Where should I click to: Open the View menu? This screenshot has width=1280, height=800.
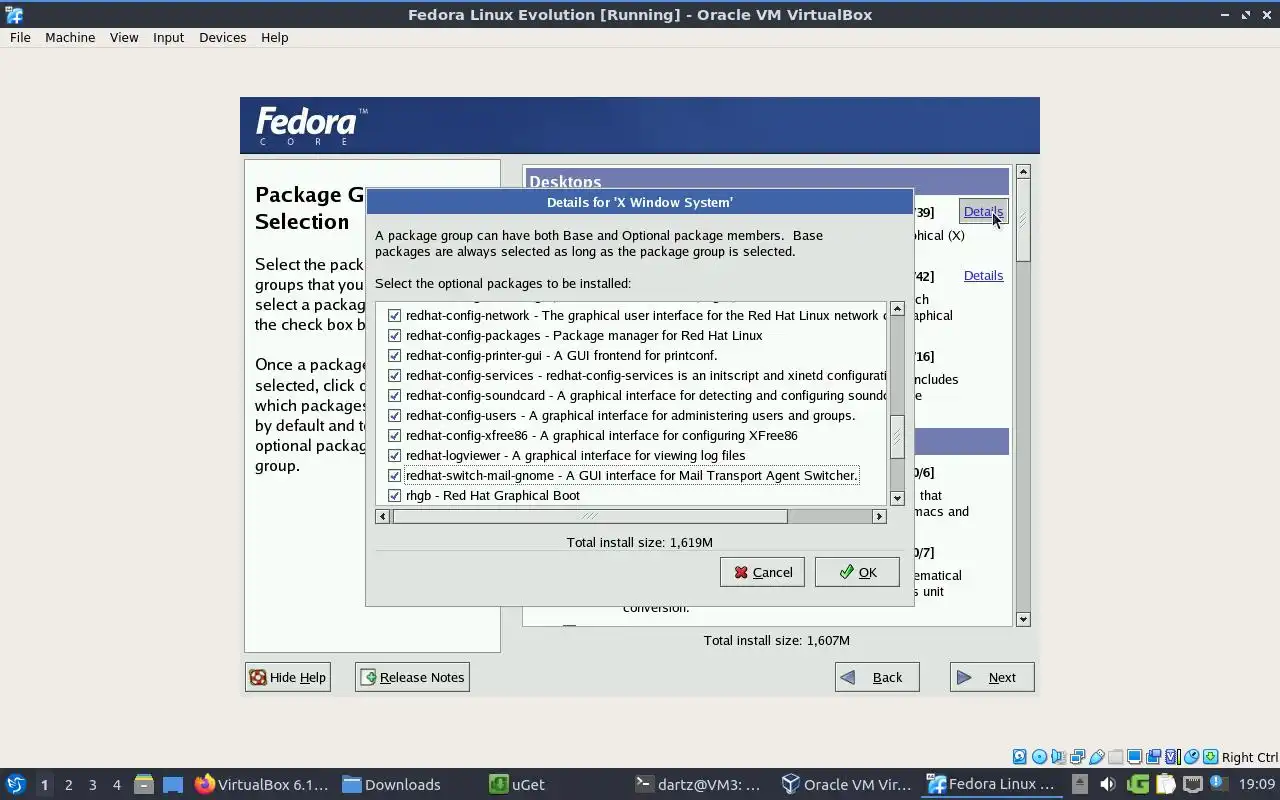124,37
